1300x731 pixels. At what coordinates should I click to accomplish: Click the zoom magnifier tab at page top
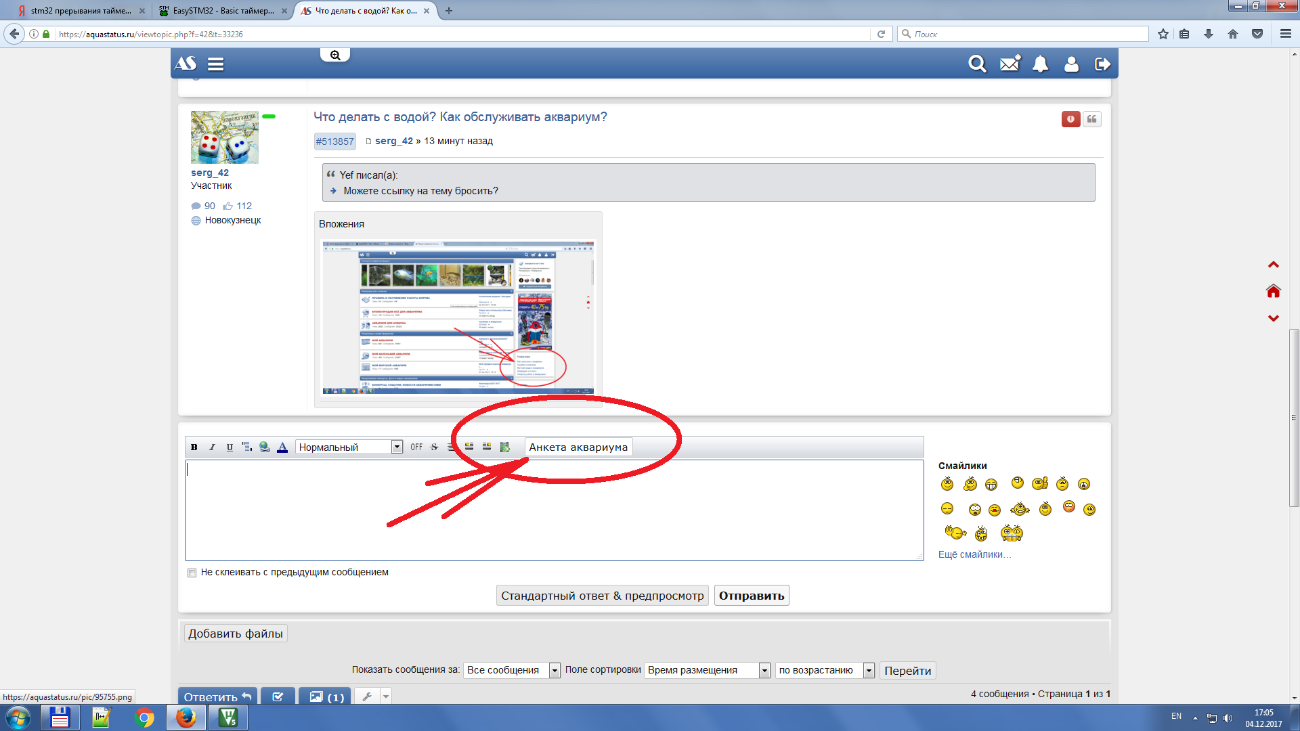click(x=336, y=56)
